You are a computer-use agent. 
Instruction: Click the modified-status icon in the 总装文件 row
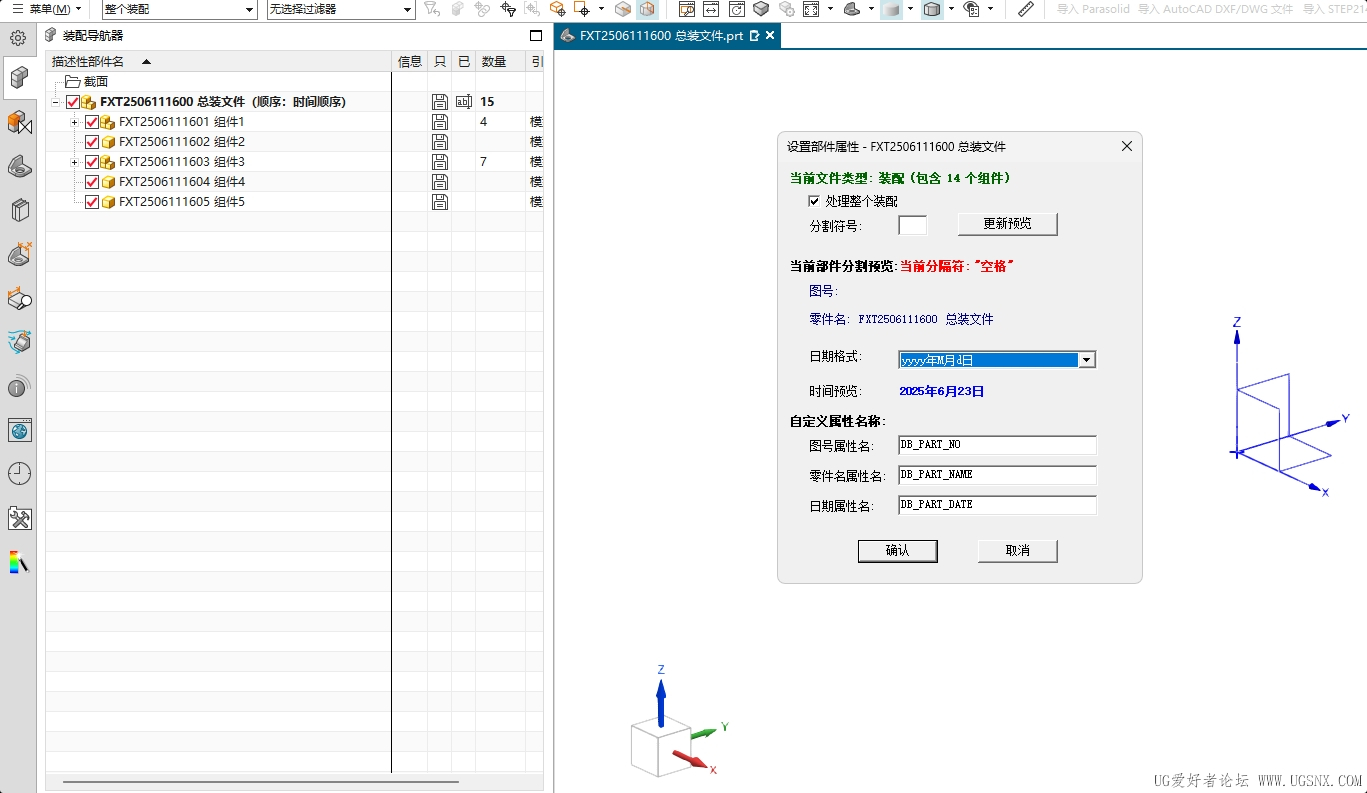pyautogui.click(x=463, y=102)
